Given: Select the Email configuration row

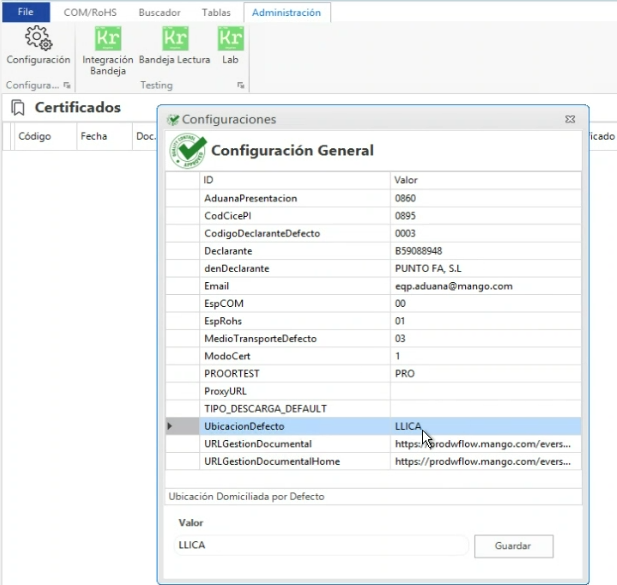Looking at the screenshot, I should pos(294,286).
